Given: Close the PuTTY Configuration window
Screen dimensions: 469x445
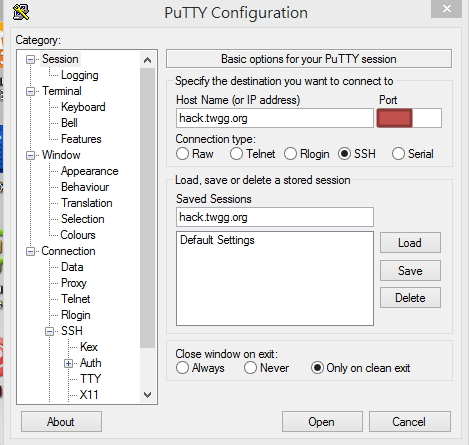Looking at the screenshot, I should pyautogui.click(x=446, y=9).
